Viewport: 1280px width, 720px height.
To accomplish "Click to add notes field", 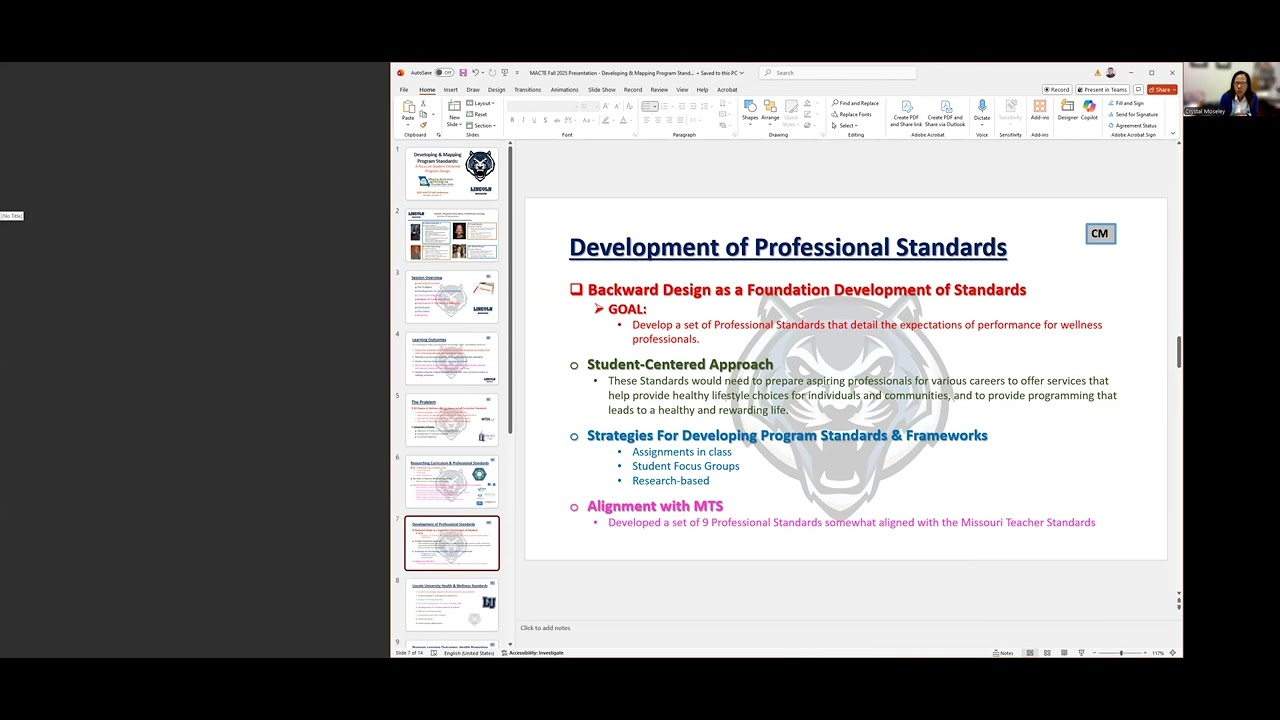I will (545, 628).
